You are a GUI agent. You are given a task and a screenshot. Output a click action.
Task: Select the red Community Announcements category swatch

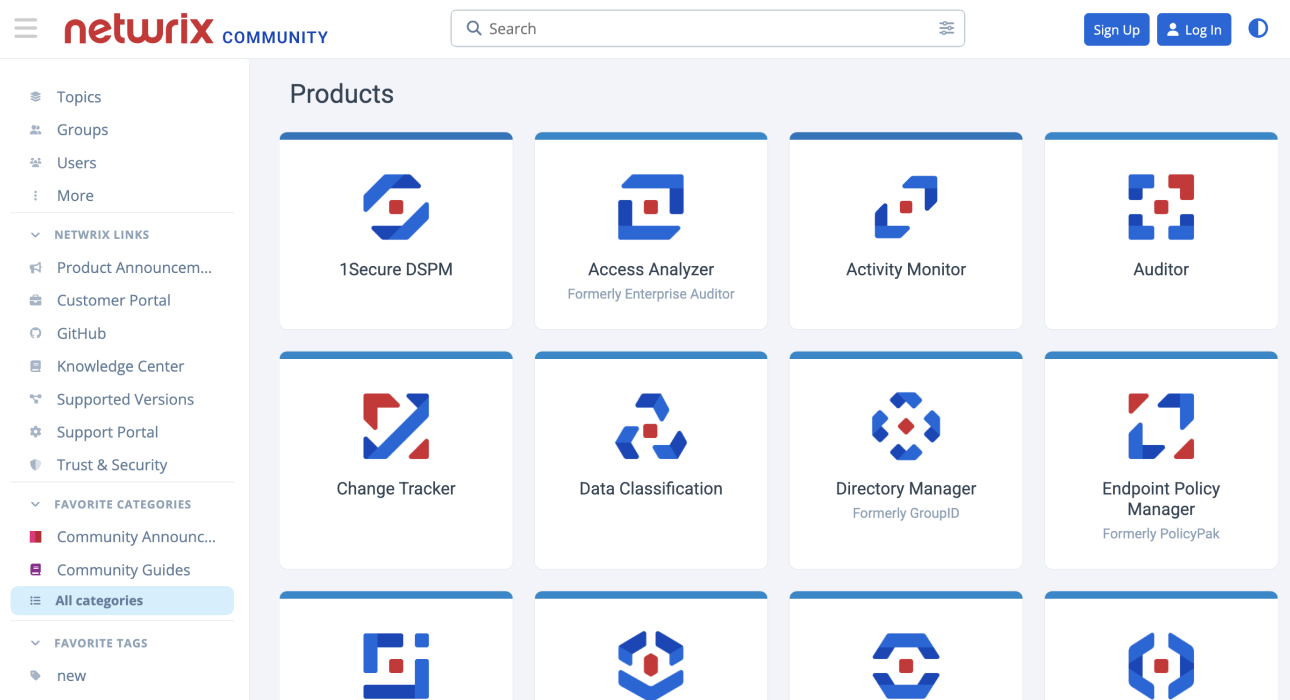pyautogui.click(x=35, y=536)
